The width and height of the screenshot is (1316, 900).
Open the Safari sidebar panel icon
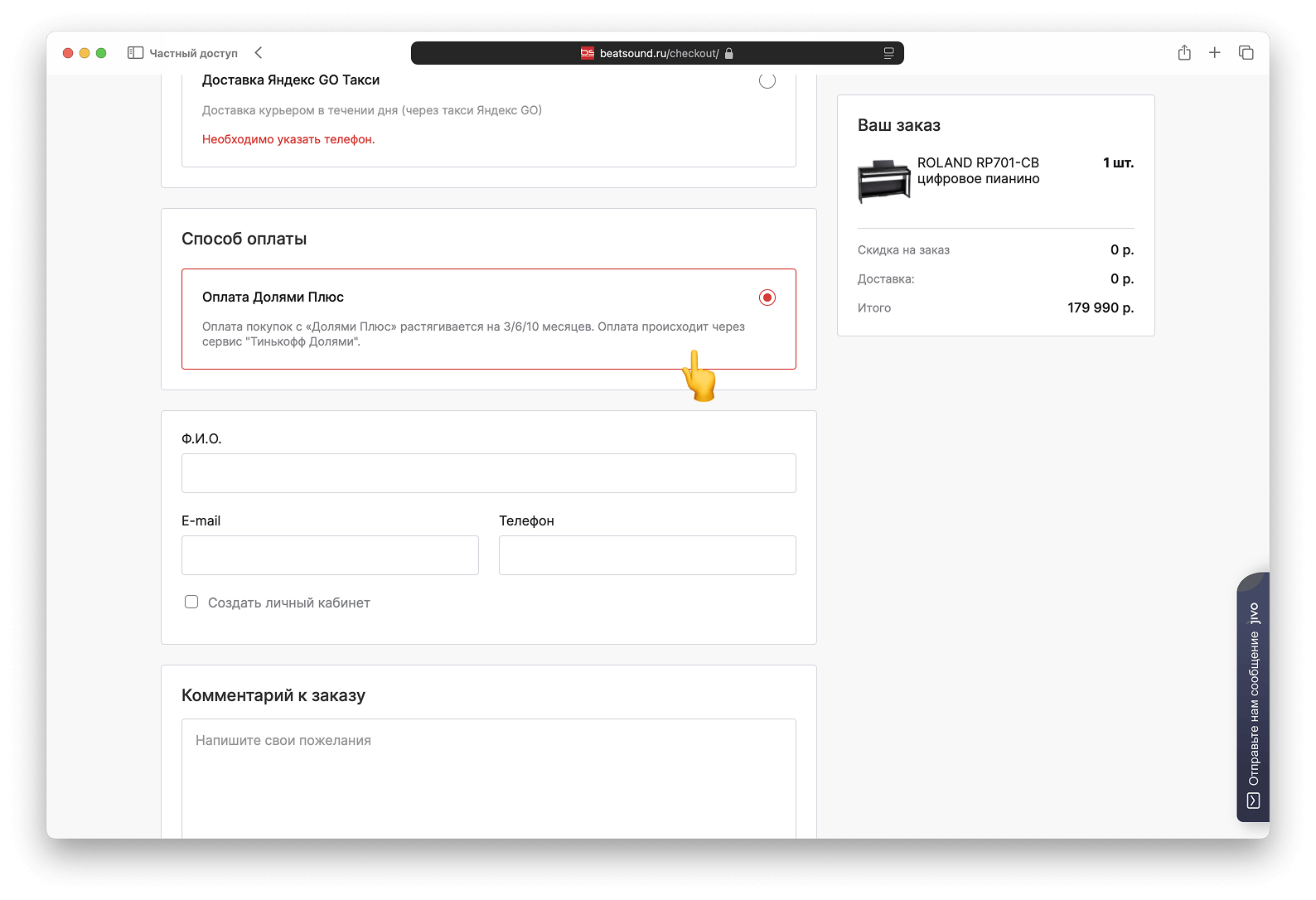(x=135, y=53)
